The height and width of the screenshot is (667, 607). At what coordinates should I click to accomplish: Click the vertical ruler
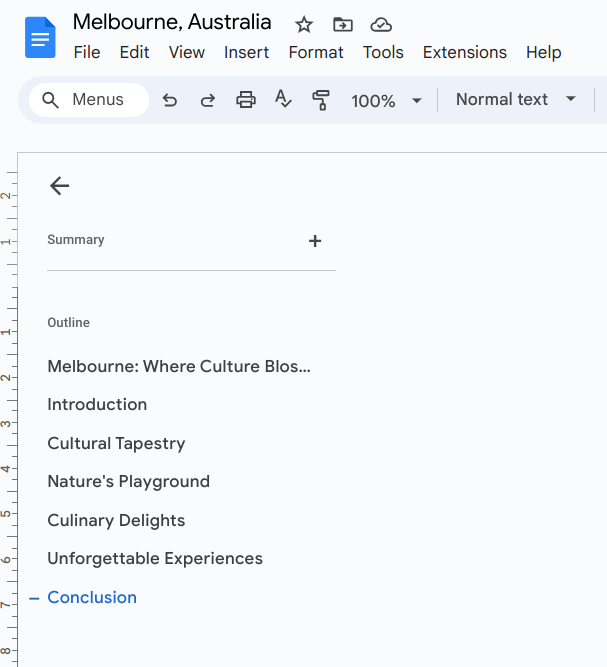pos(9,408)
